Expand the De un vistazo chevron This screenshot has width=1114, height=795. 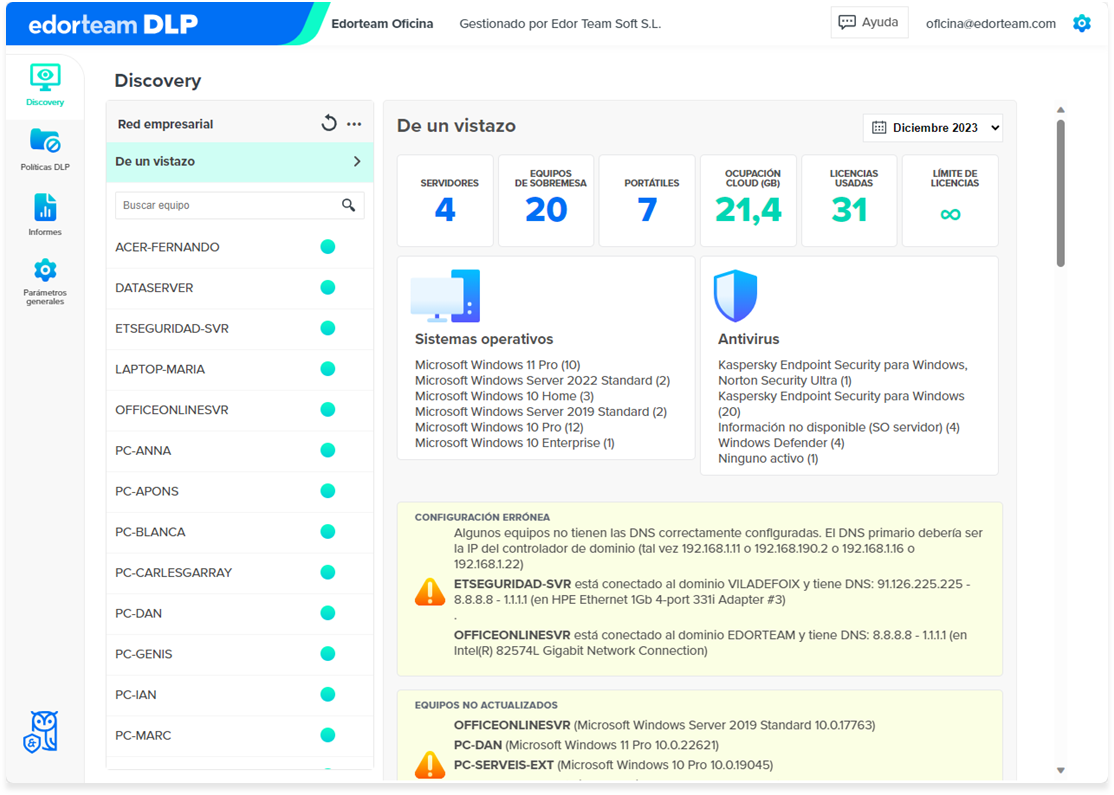coord(357,161)
